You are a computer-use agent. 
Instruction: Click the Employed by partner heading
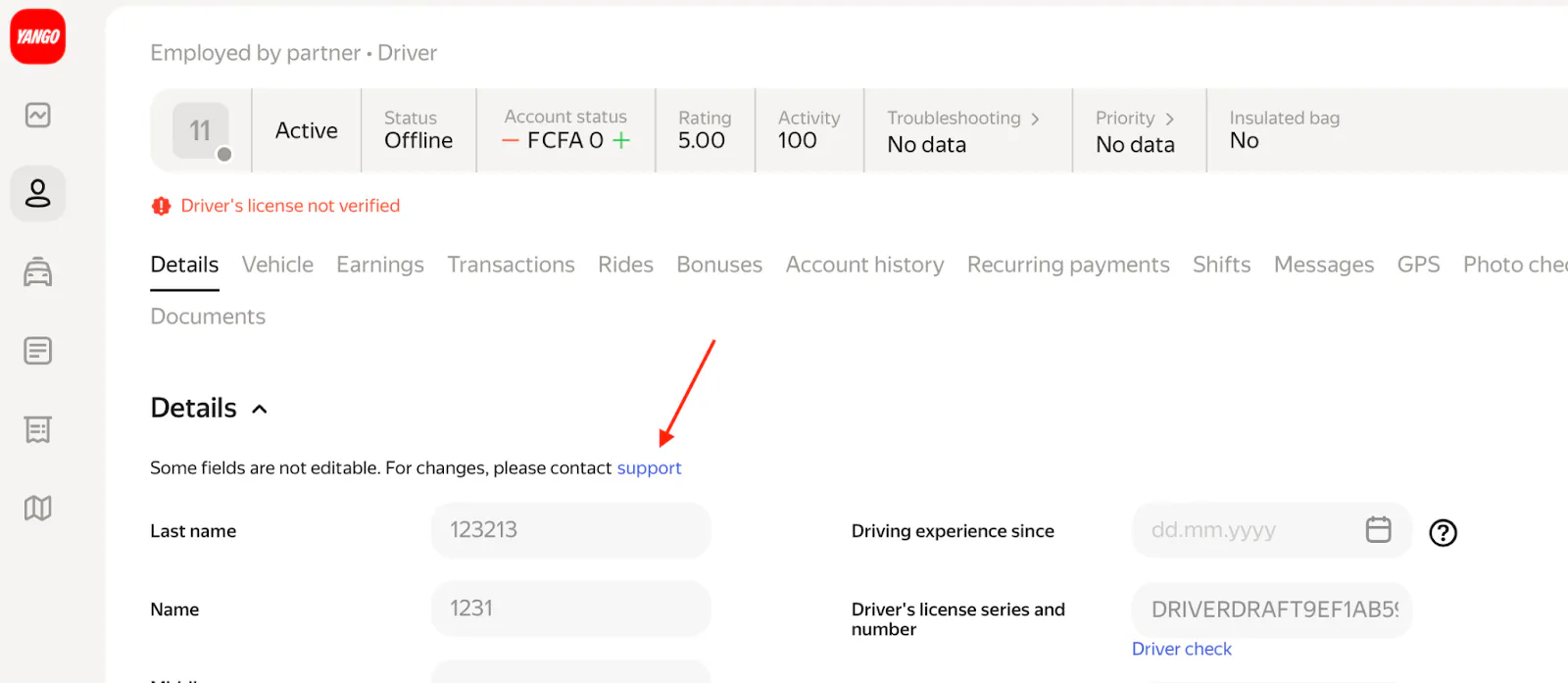294,53
